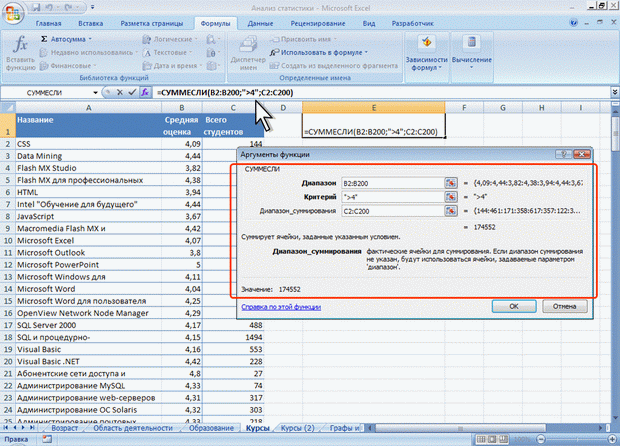620x446 pixels.
Task: Collapse dialog via Диапазон range selector icon
Action: pyautogui.click(x=450, y=183)
